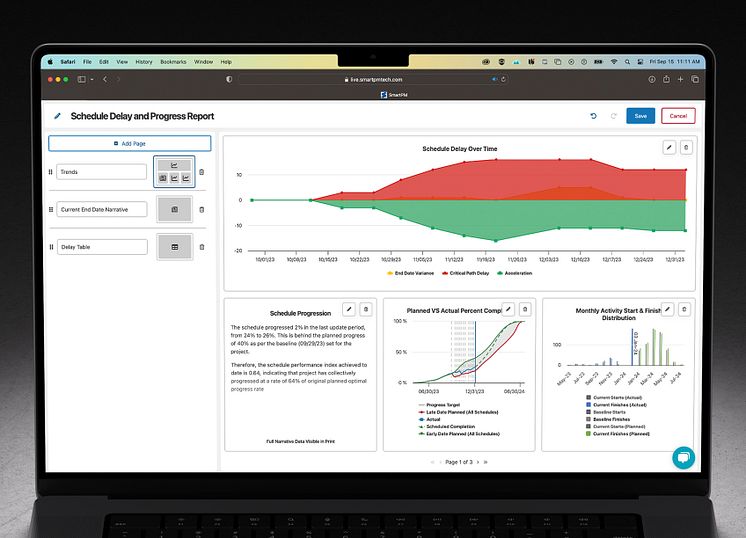This screenshot has width=746, height=538.
Task: Click the privacy shield icon in Safari
Action: coord(229,79)
